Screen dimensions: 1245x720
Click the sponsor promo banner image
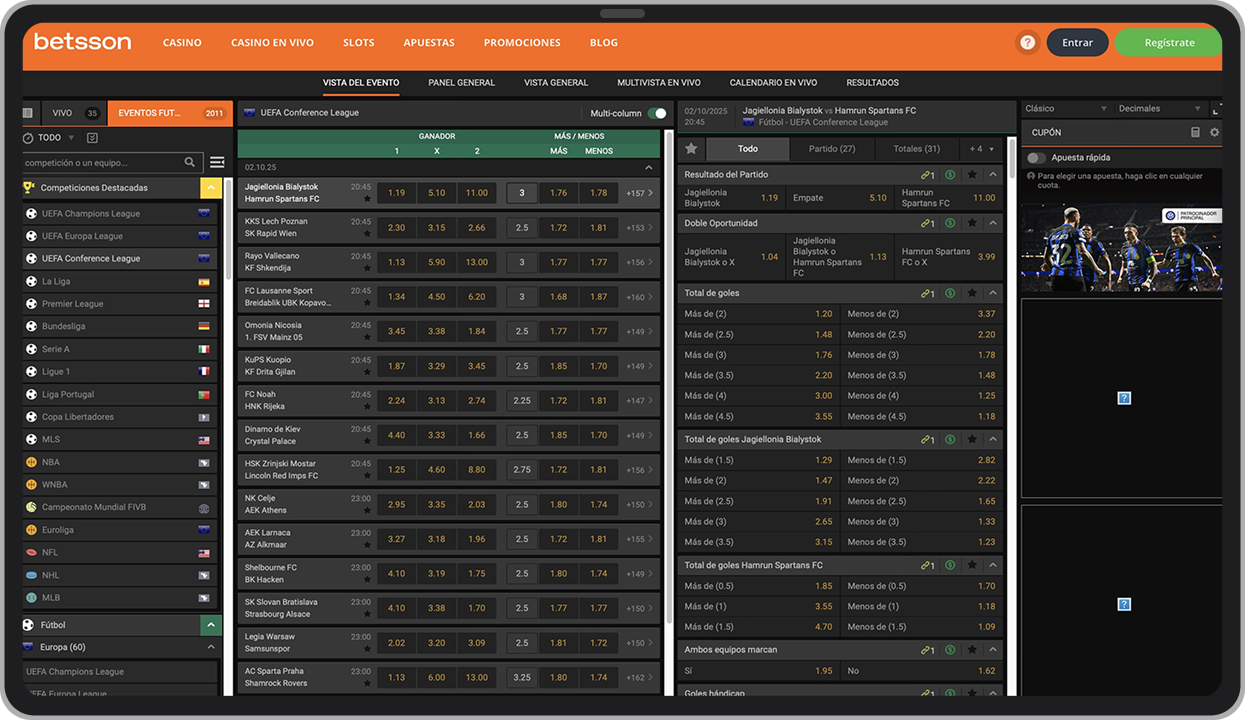(1121, 247)
